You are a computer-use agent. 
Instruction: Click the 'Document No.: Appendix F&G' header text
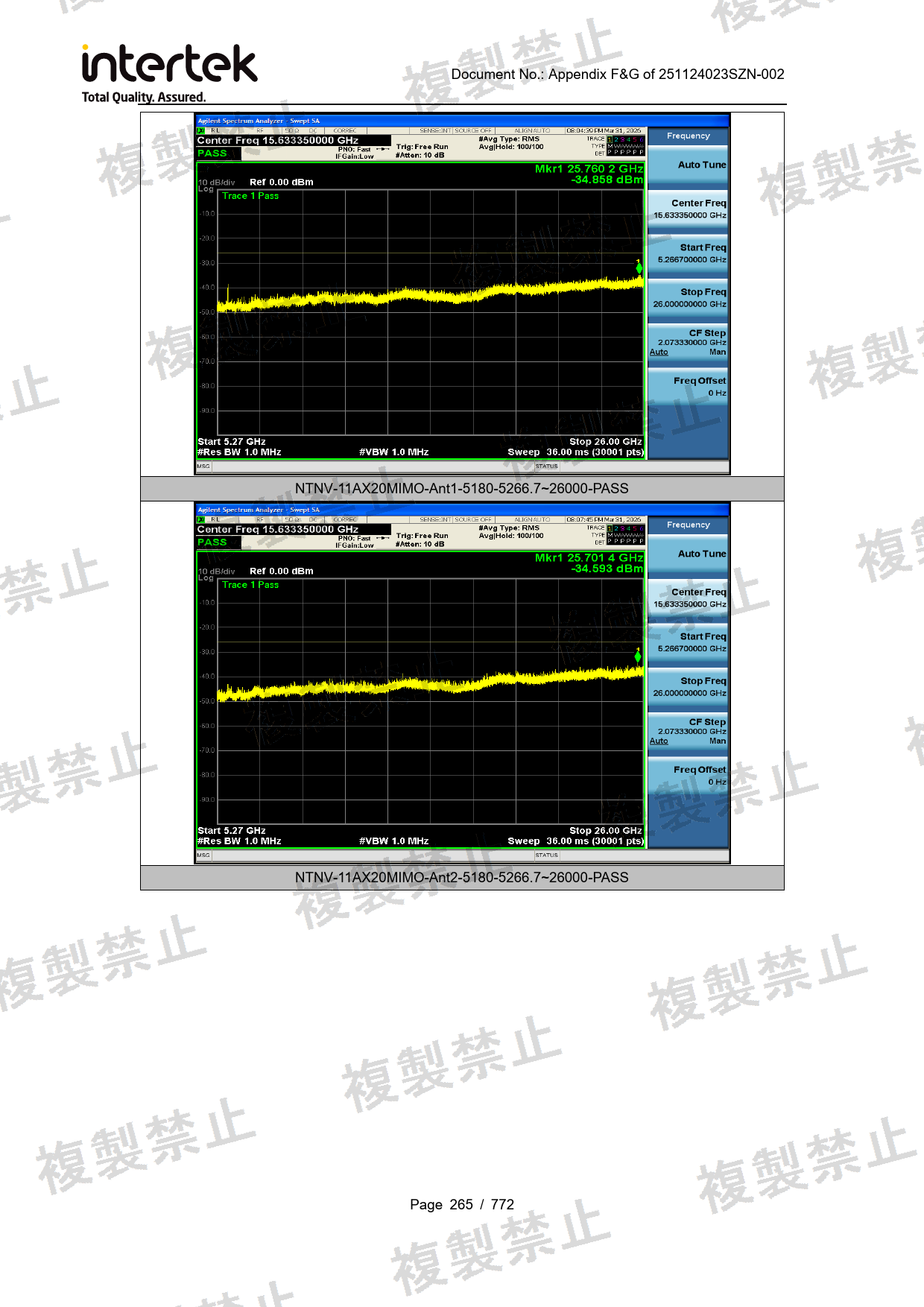click(x=618, y=75)
